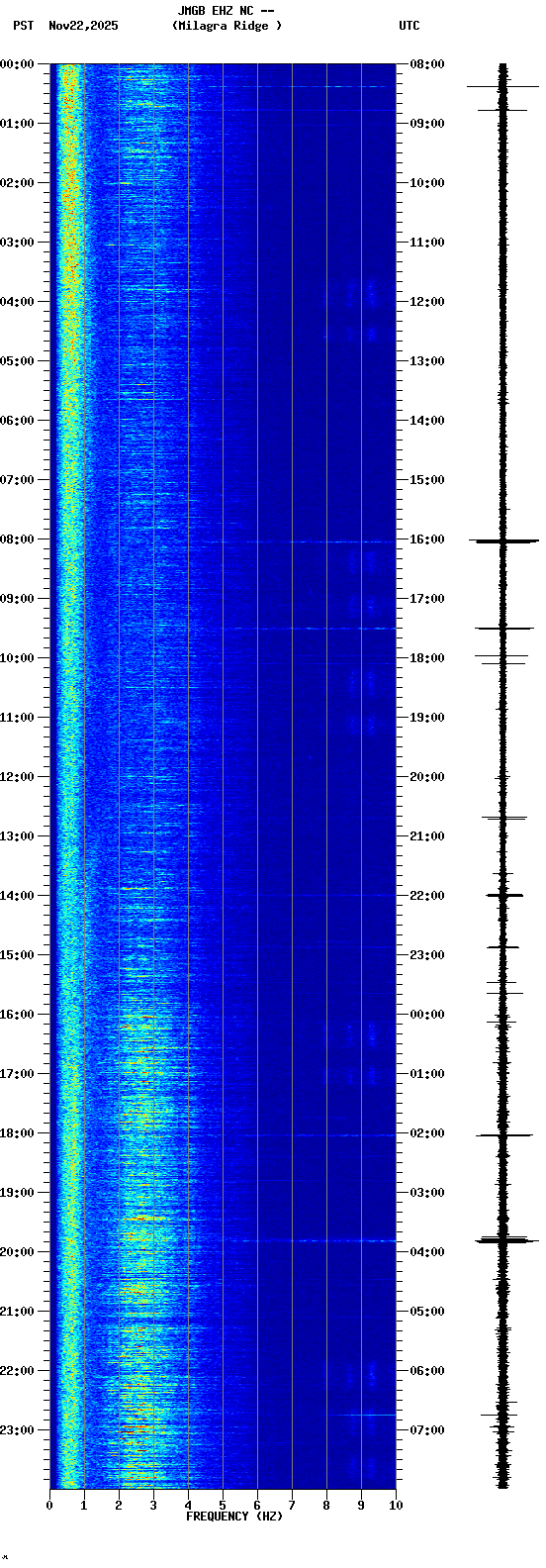Click the seismogram spike at 22:00 UTC

pos(504,895)
